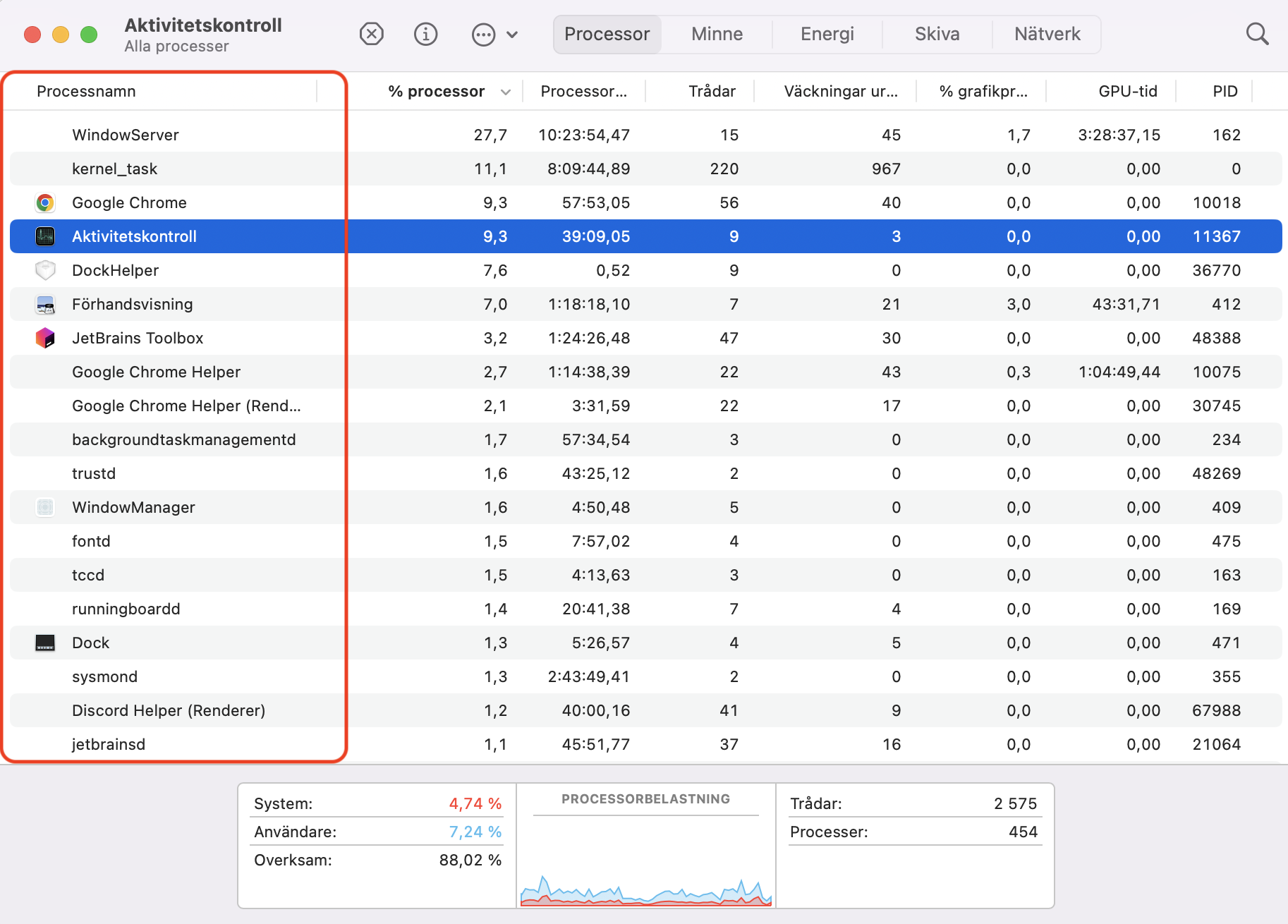
Task: Select the backgroundtaskmanagementd row
Action: click(x=646, y=440)
